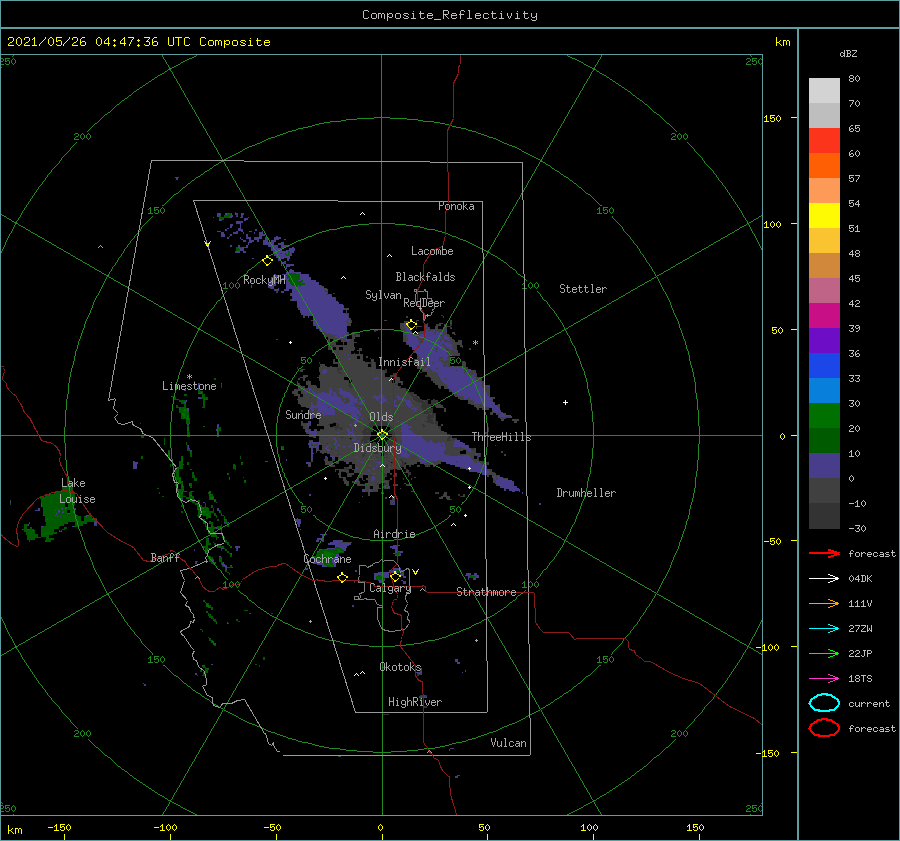Click the Blackfalds city label

[425, 277]
